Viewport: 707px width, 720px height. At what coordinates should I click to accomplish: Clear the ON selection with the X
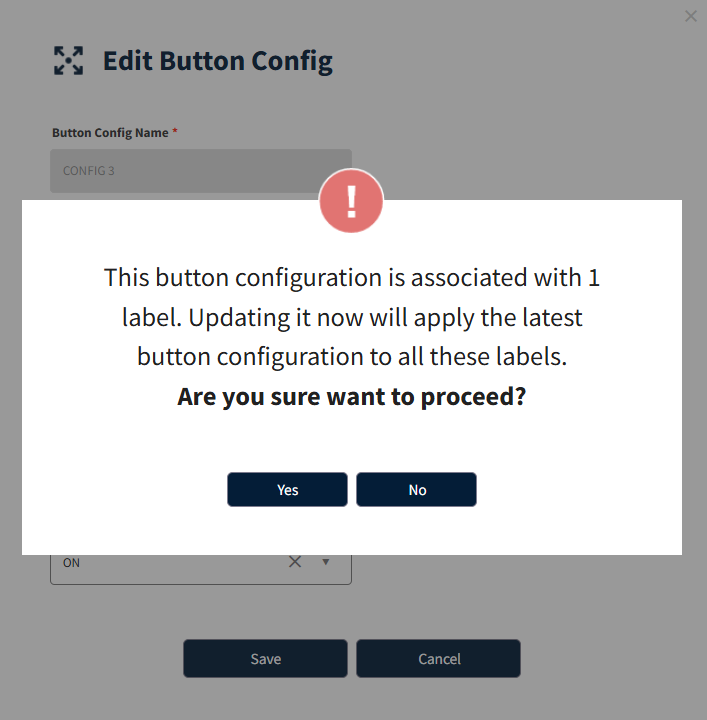tap(295, 562)
